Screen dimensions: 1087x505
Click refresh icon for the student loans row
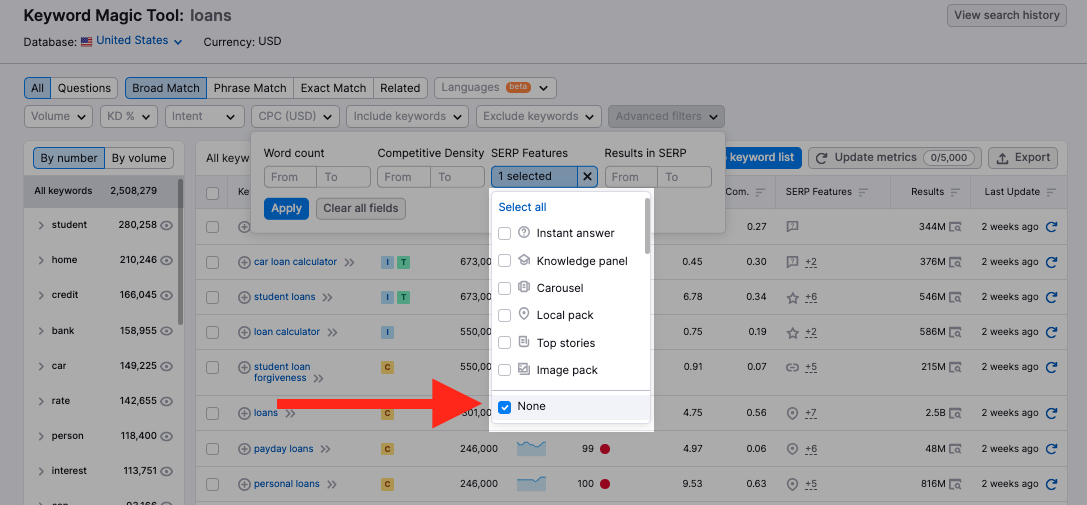[1051, 297]
